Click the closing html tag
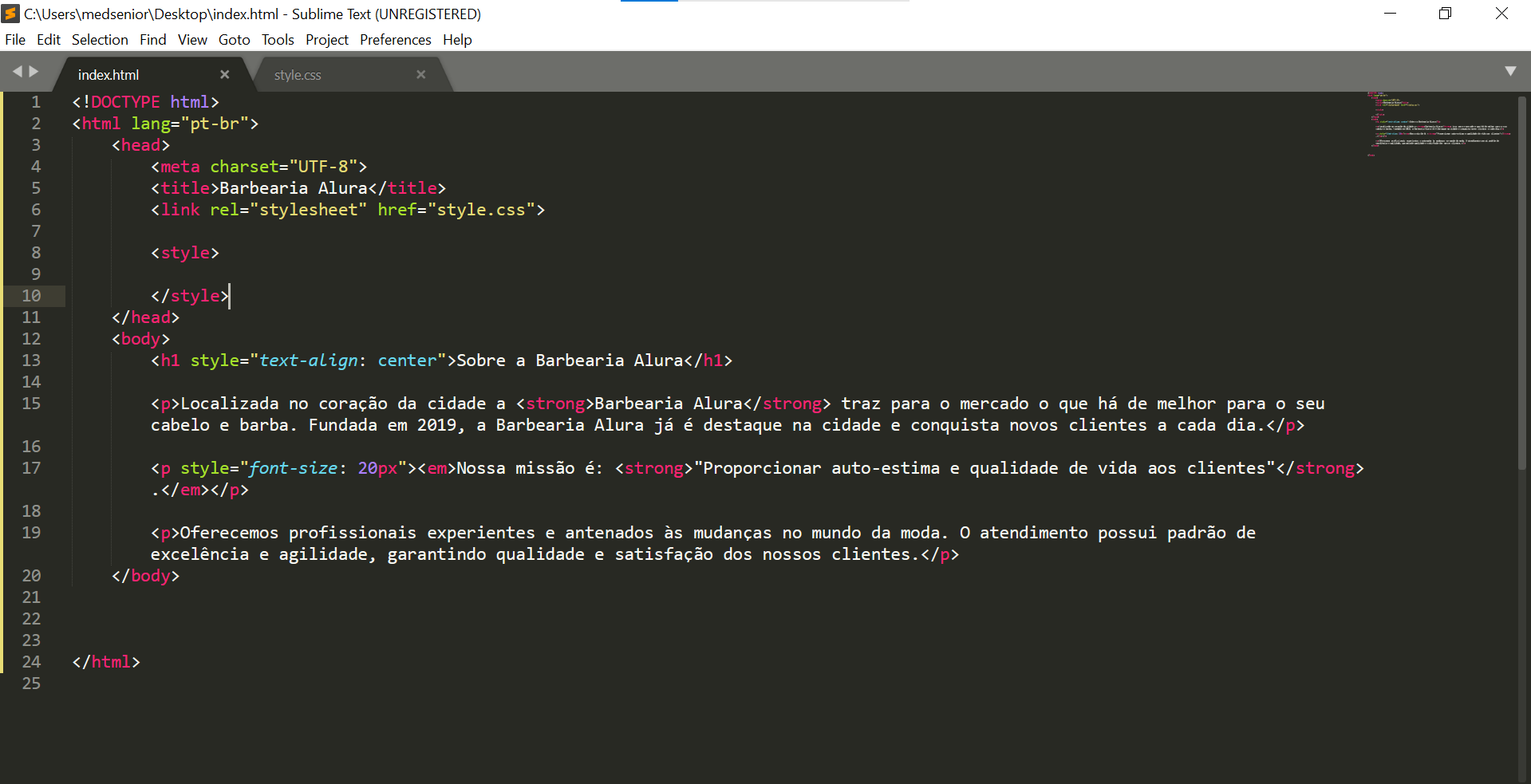The width and height of the screenshot is (1531, 784). point(106,662)
